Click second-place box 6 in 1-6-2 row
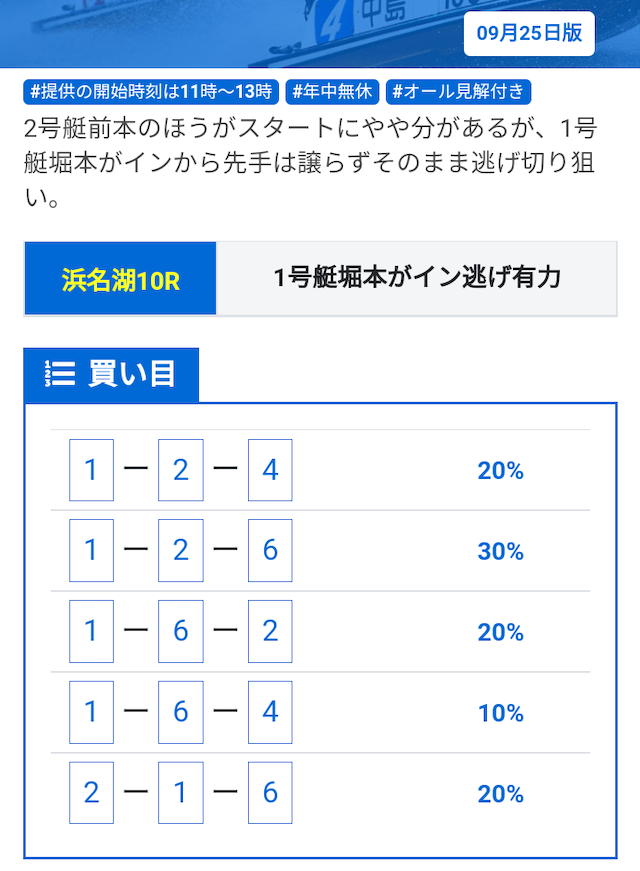The height and width of the screenshot is (871, 640). tap(181, 632)
